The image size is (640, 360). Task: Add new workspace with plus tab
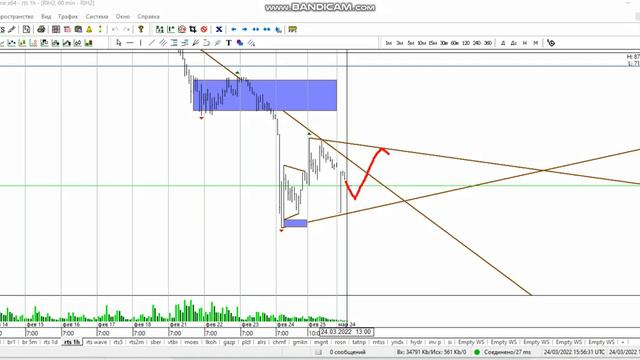[x=623, y=342]
